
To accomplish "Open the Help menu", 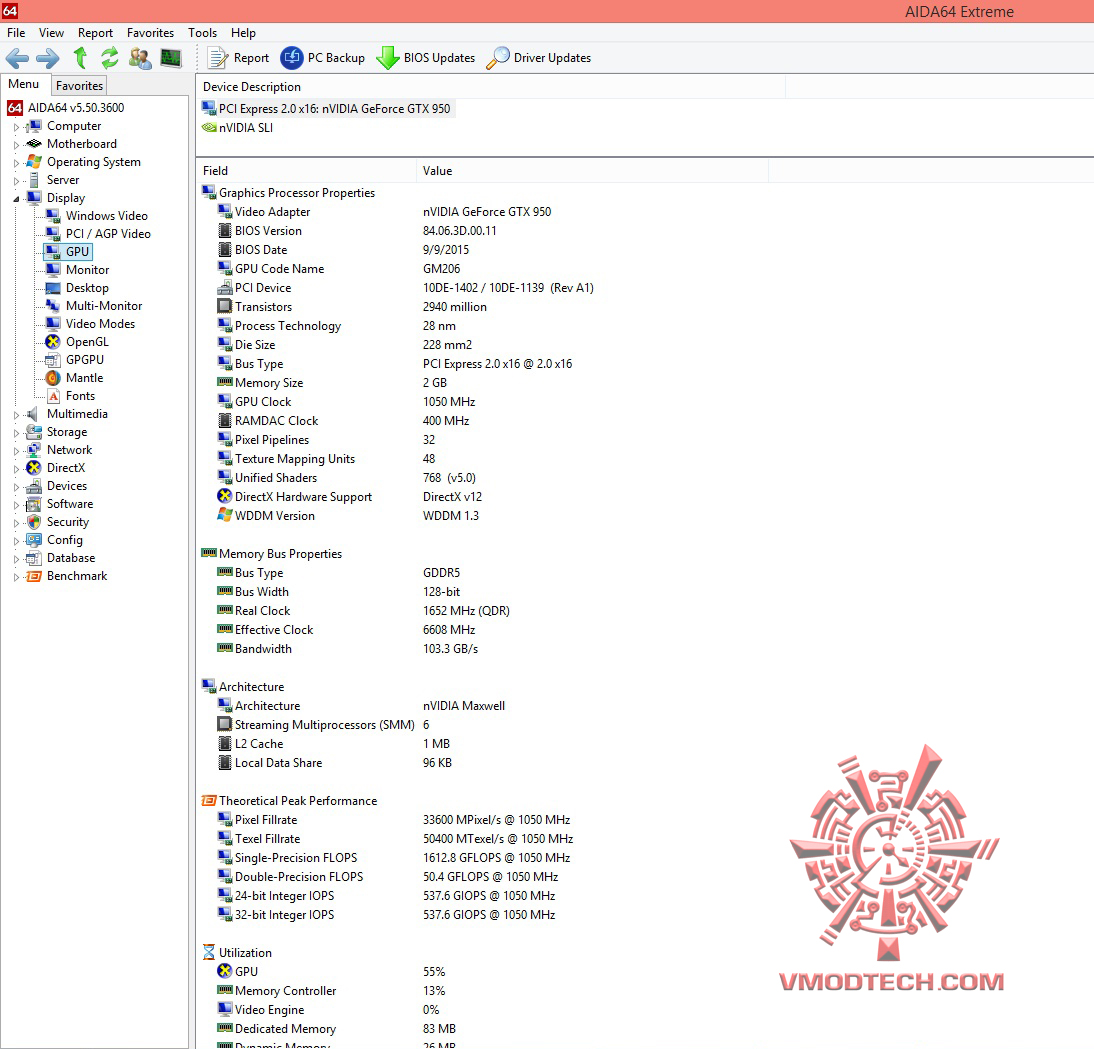I will point(243,33).
